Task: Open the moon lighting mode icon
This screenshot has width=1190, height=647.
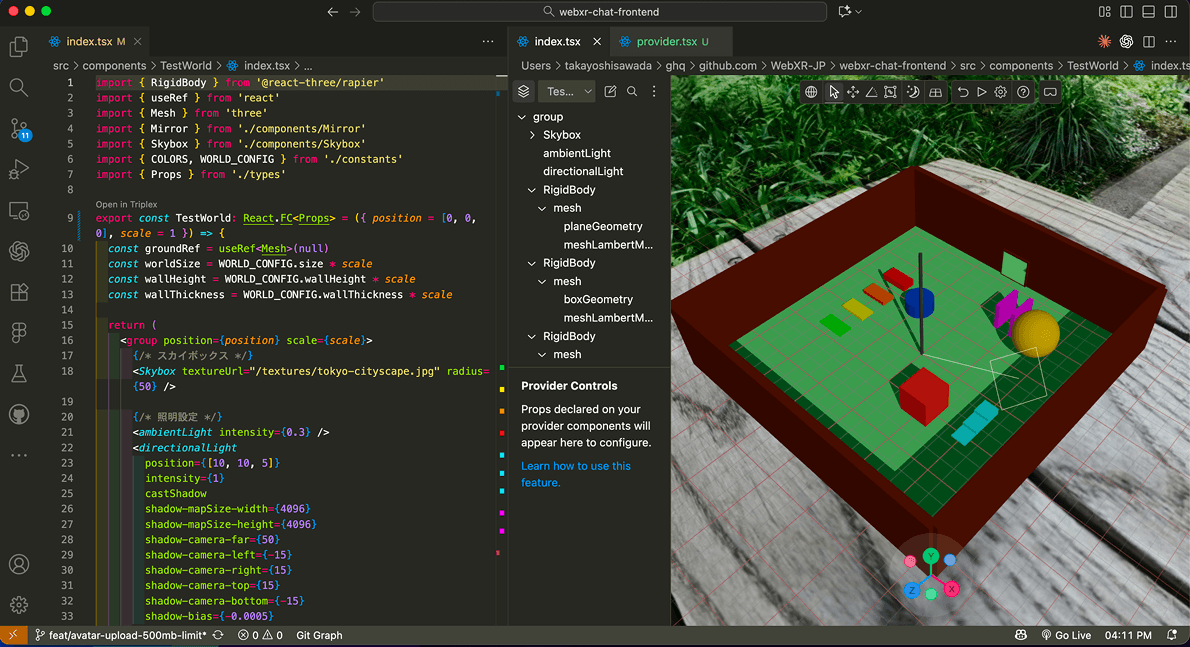Action: pyautogui.click(x=914, y=91)
